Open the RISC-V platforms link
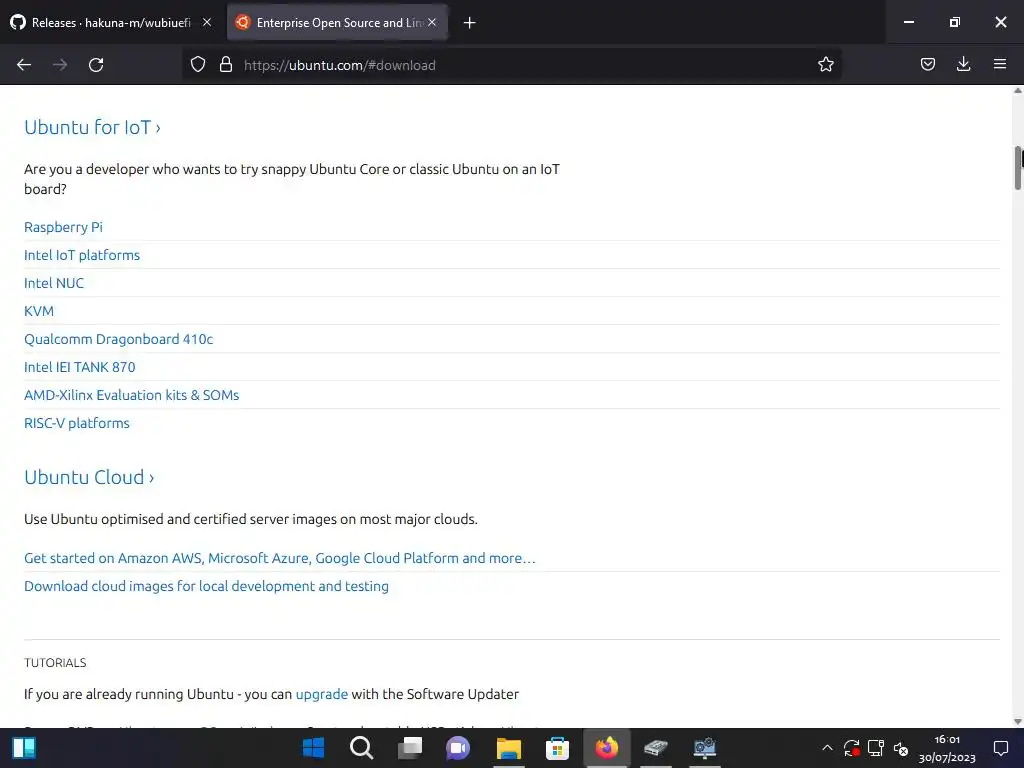The width and height of the screenshot is (1024, 768). point(76,423)
